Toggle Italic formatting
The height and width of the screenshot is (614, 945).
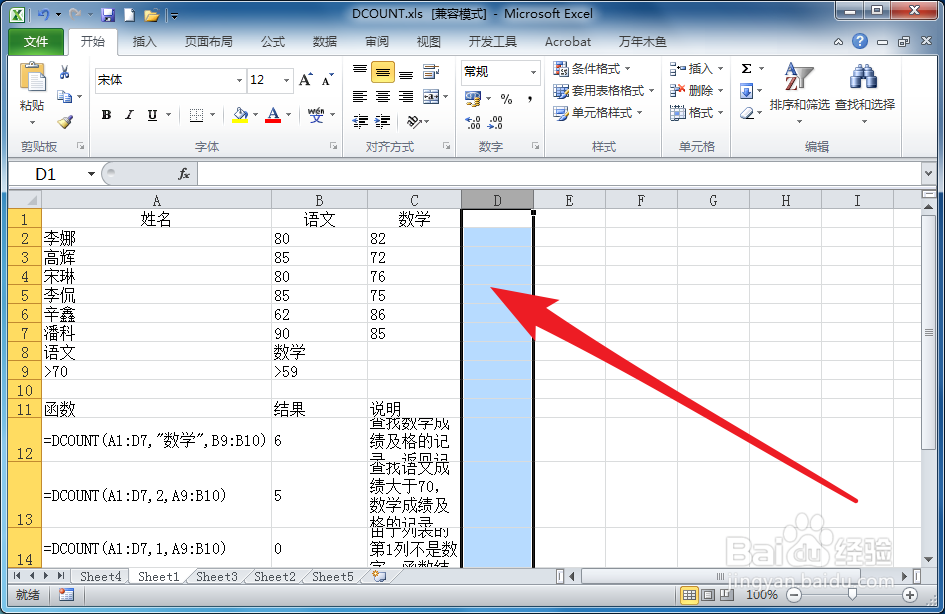pos(129,114)
